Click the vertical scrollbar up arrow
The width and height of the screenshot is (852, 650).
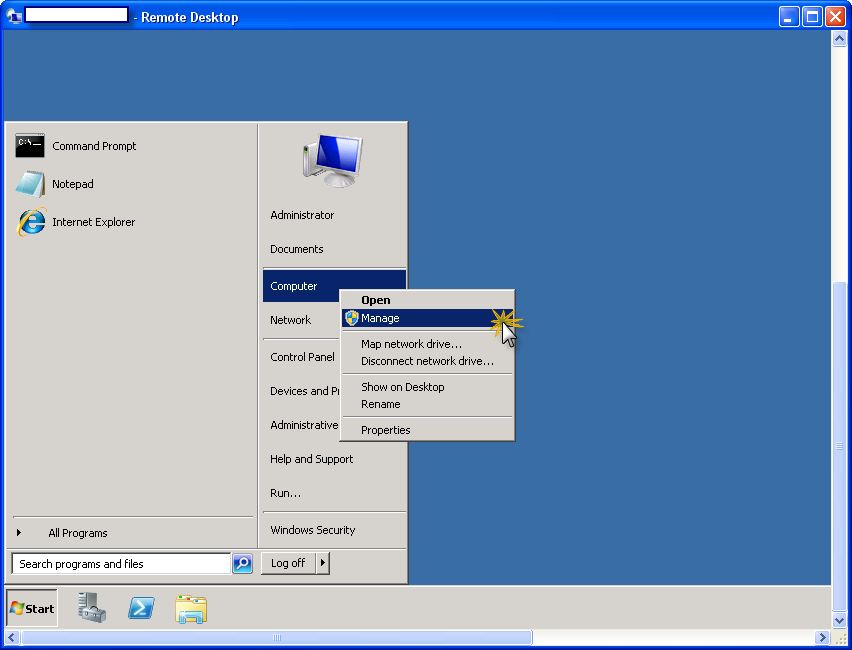839,39
